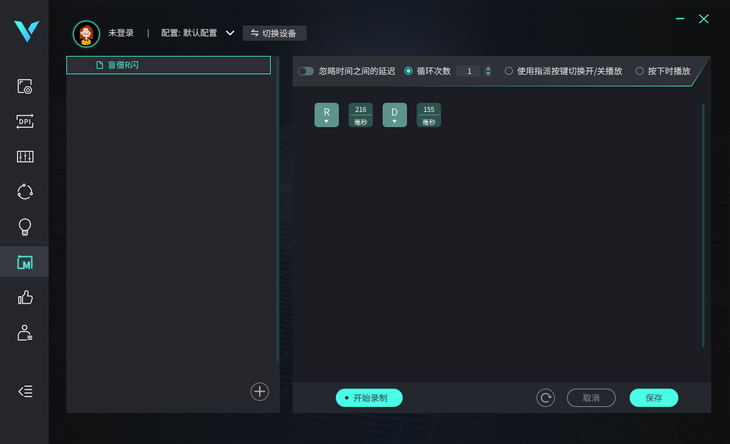Click the circular reset arrow icon
This screenshot has height=444, width=730.
545,398
